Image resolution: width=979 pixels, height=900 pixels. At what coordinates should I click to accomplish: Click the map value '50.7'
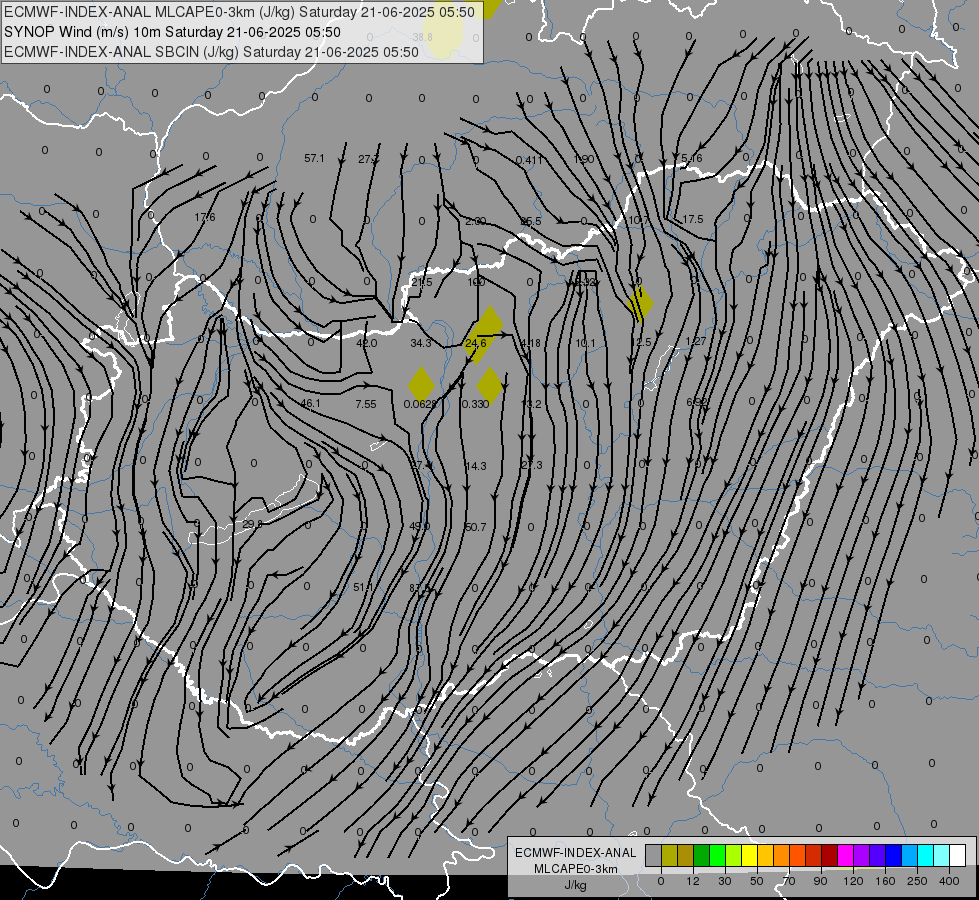coord(476,527)
